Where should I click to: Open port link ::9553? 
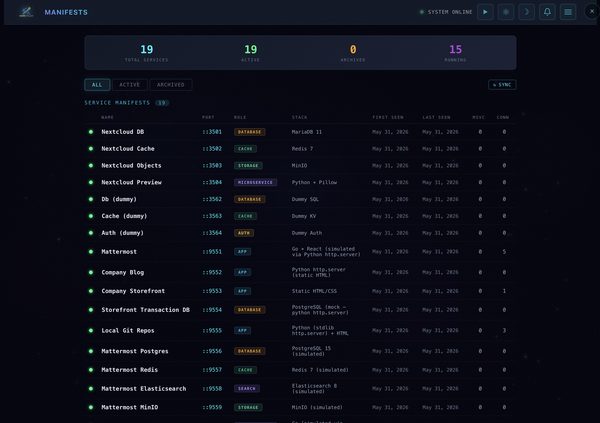(x=212, y=291)
